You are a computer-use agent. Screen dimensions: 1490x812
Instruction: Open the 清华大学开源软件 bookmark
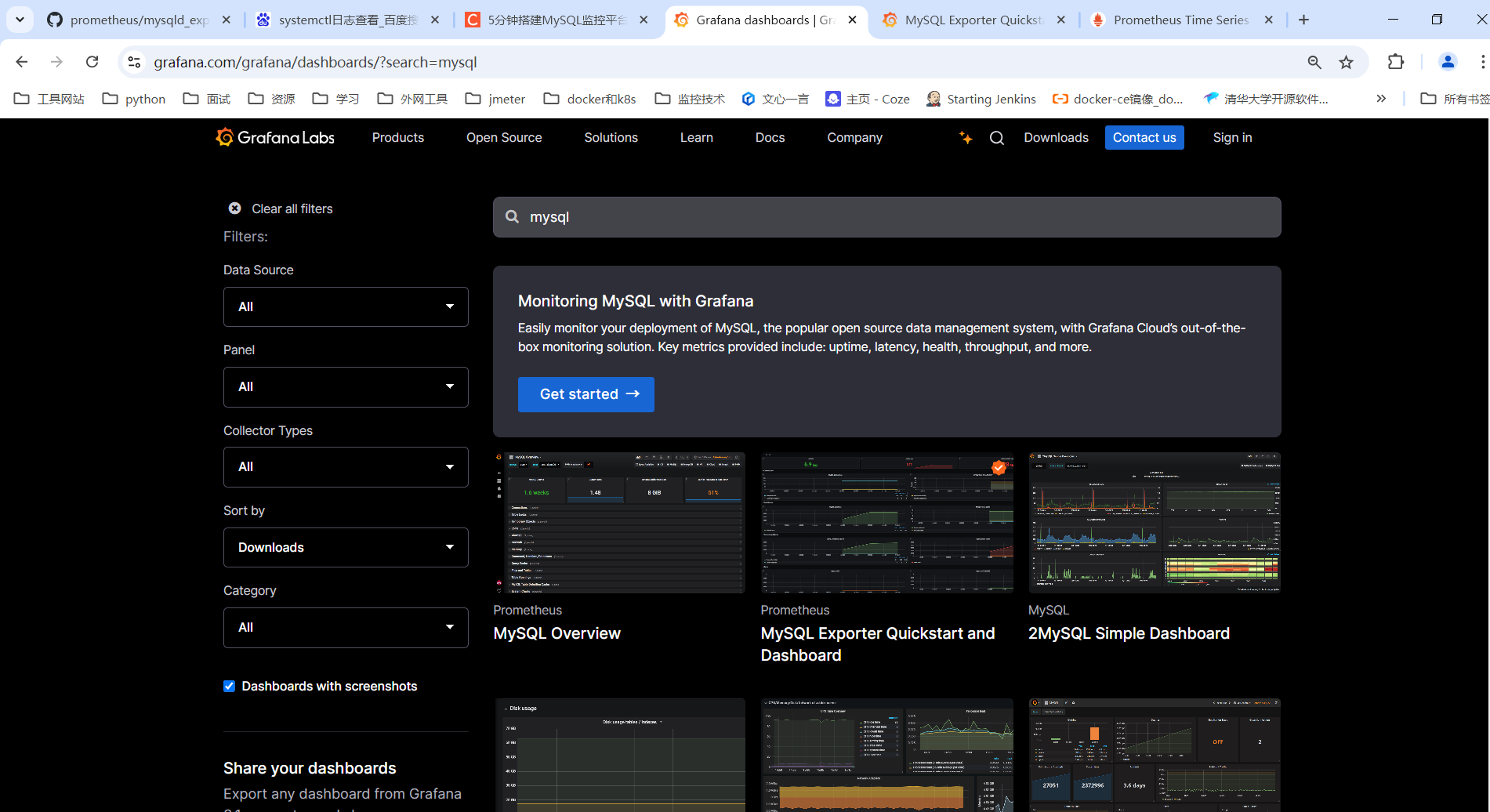(1266, 99)
